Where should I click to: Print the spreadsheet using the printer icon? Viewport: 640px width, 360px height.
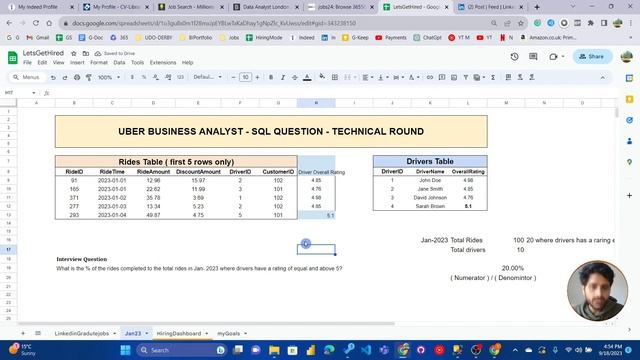[77, 77]
